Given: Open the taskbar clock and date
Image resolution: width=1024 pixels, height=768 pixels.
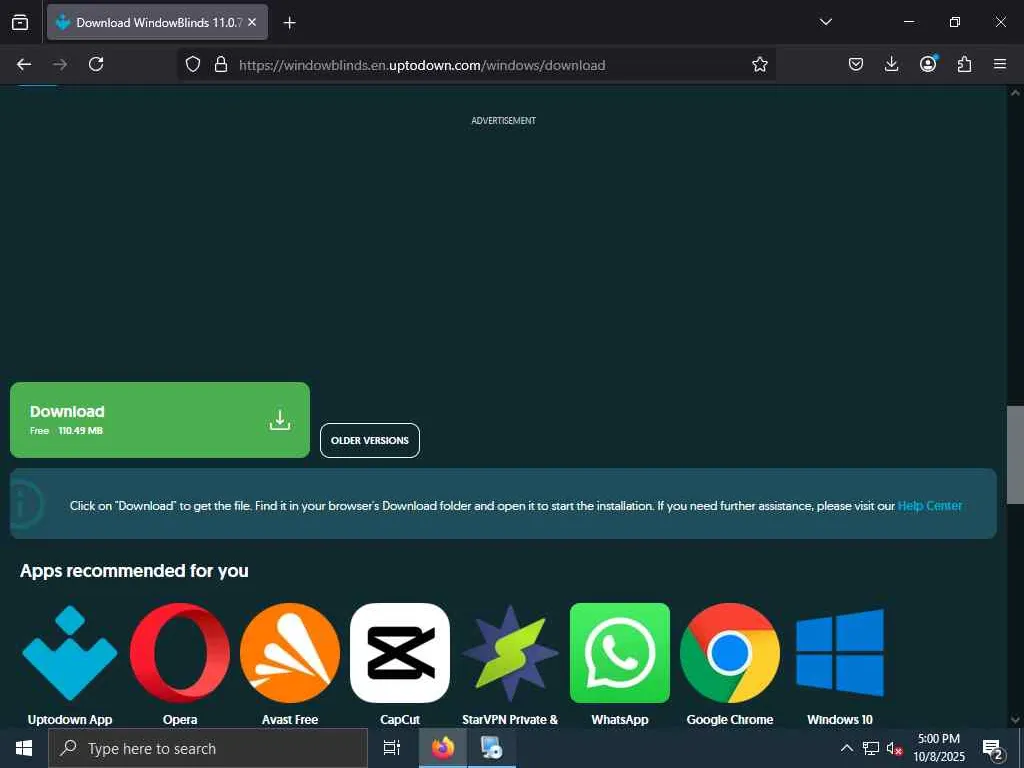Looking at the screenshot, I should click(938, 748).
